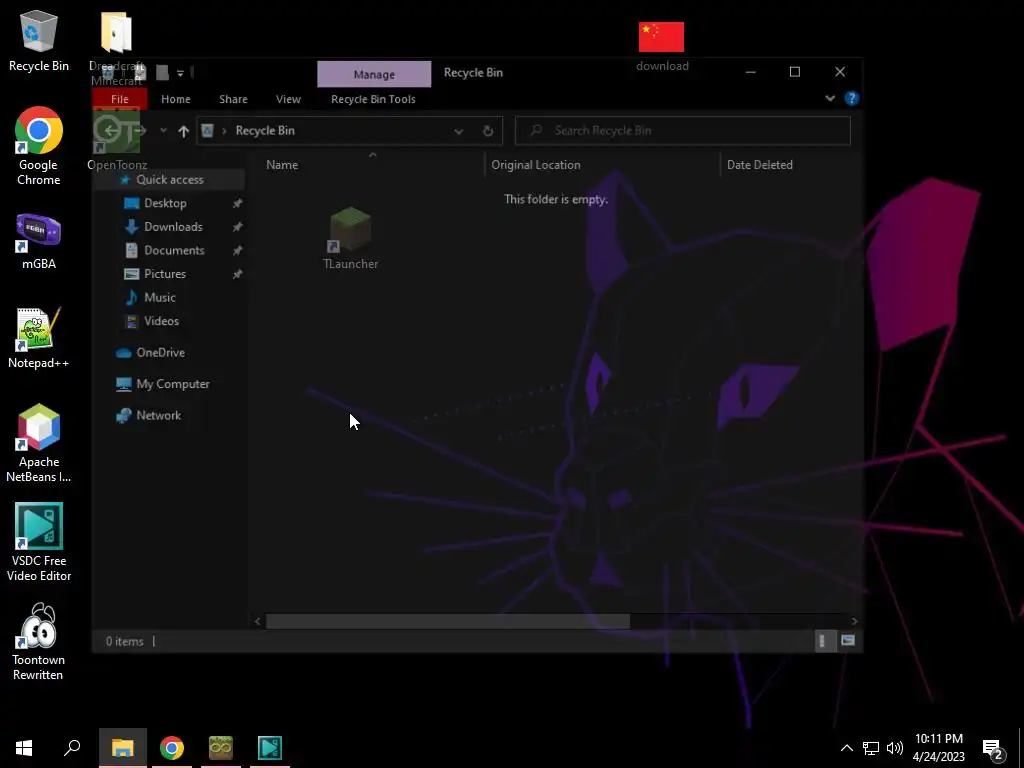Open the recent locations dropdown arrow
1024x768 pixels.
point(163,131)
